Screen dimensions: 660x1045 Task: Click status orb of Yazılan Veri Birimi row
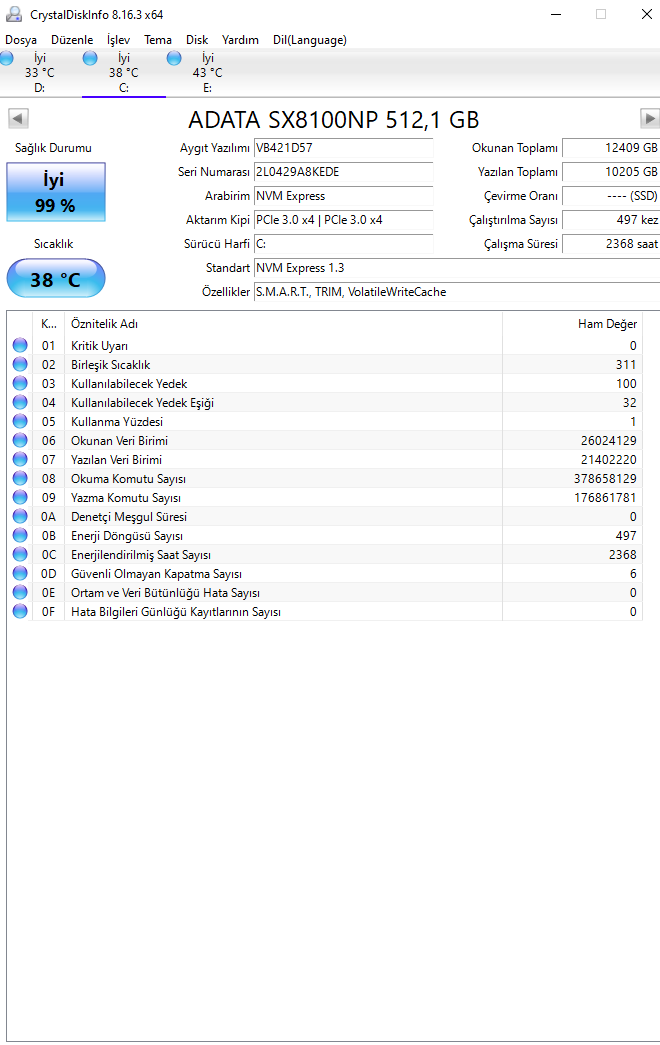20,459
